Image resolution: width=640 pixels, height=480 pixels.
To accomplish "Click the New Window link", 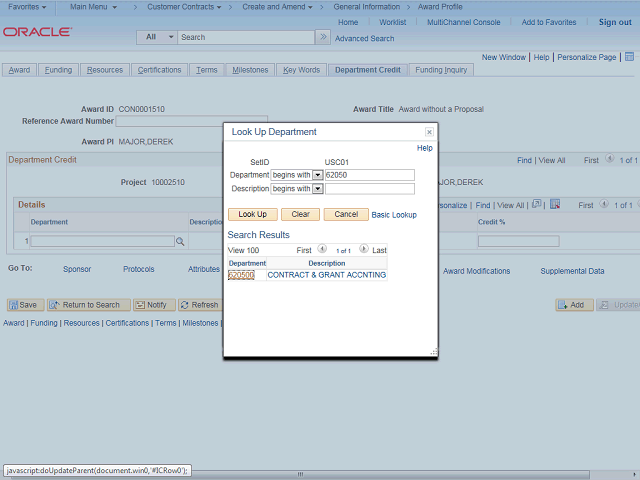I will click(504, 57).
